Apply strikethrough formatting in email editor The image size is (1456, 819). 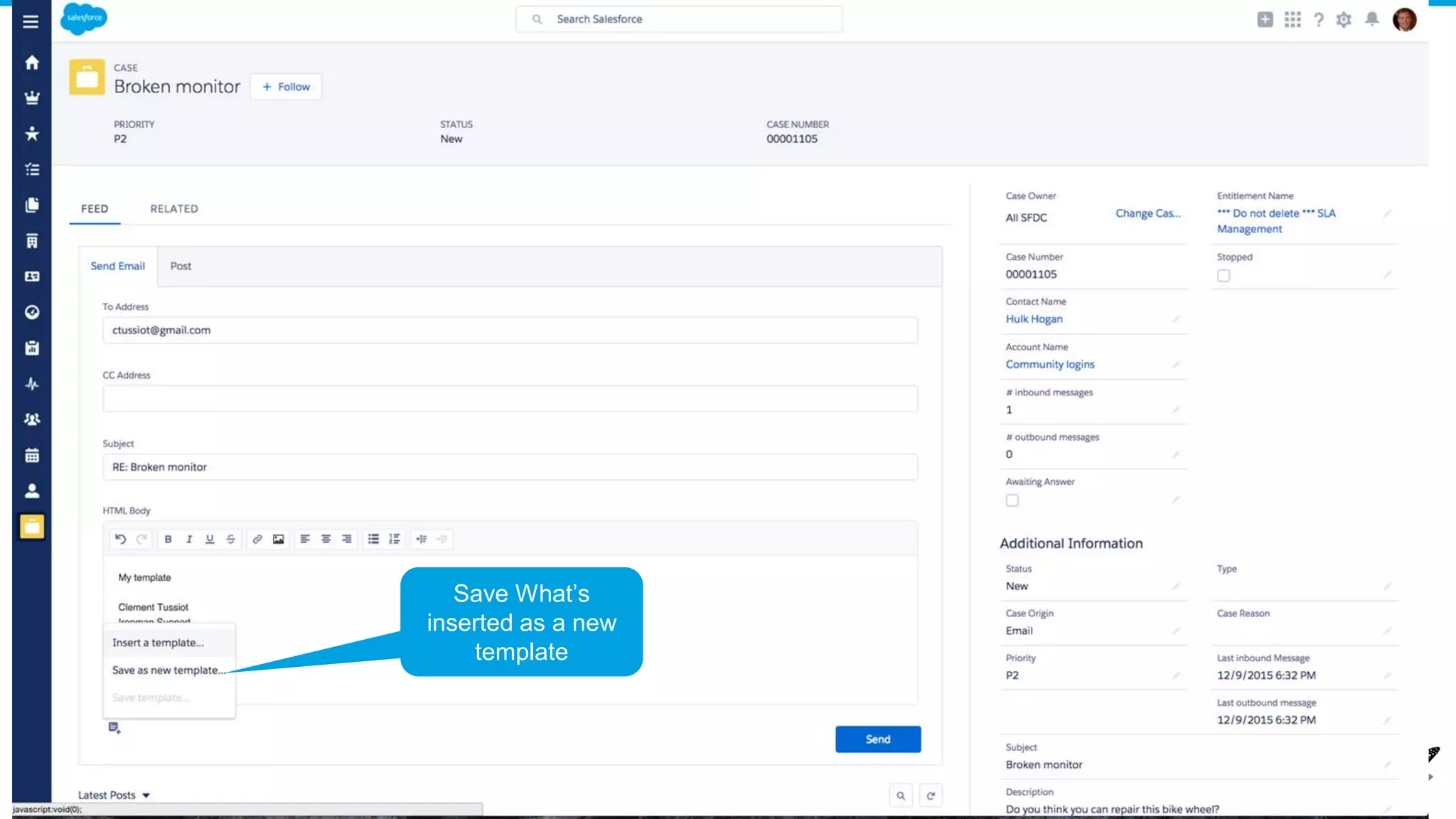(230, 539)
